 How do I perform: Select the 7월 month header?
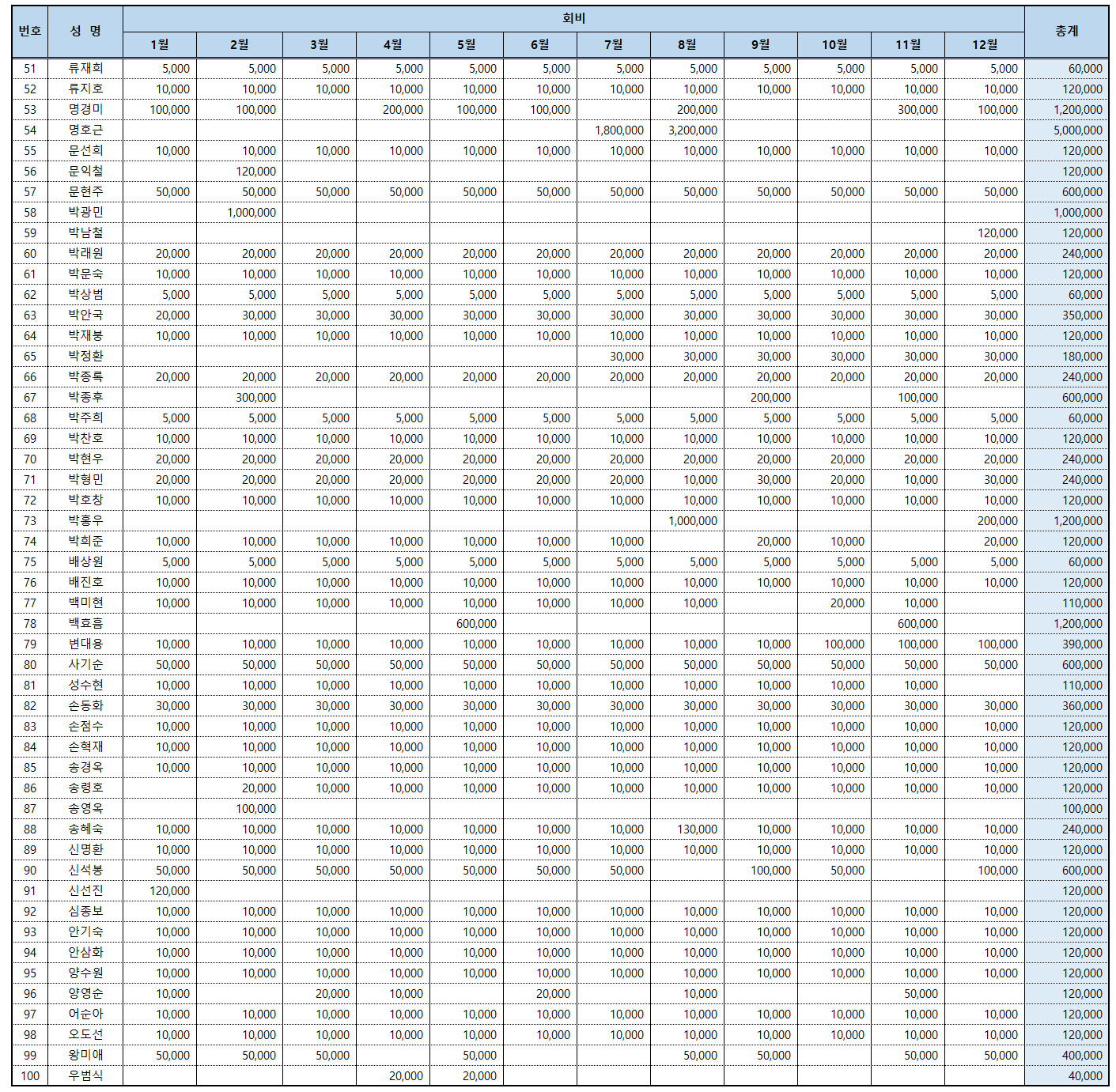(614, 45)
